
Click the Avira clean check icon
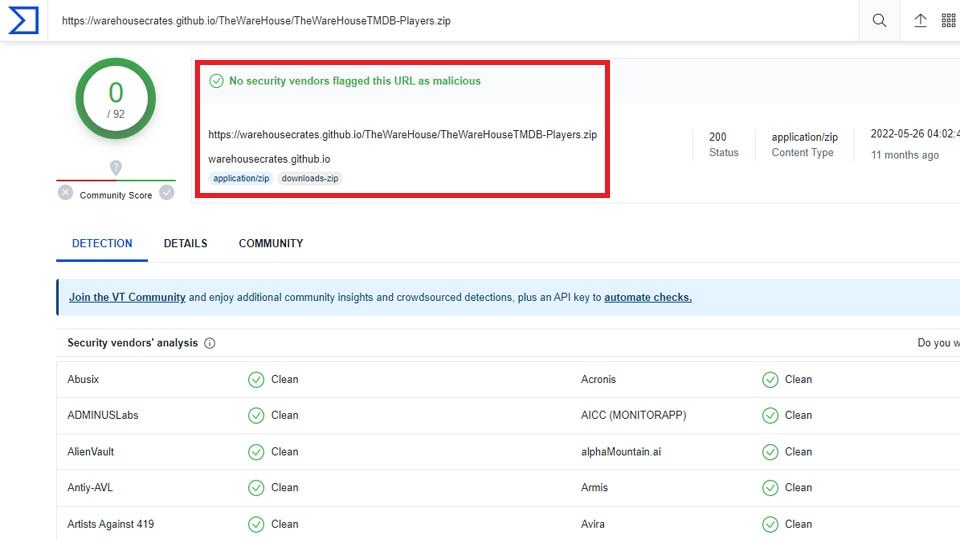pos(770,525)
